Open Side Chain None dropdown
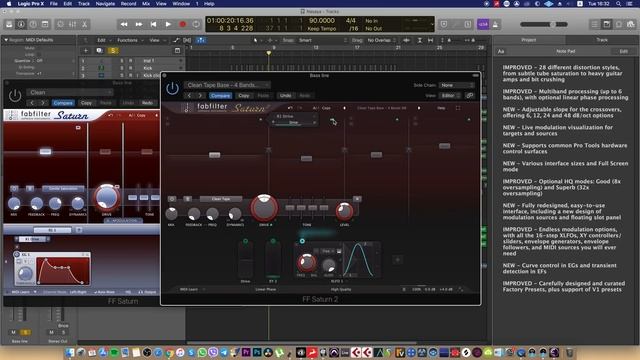640x360 pixels. pyautogui.click(x=457, y=85)
